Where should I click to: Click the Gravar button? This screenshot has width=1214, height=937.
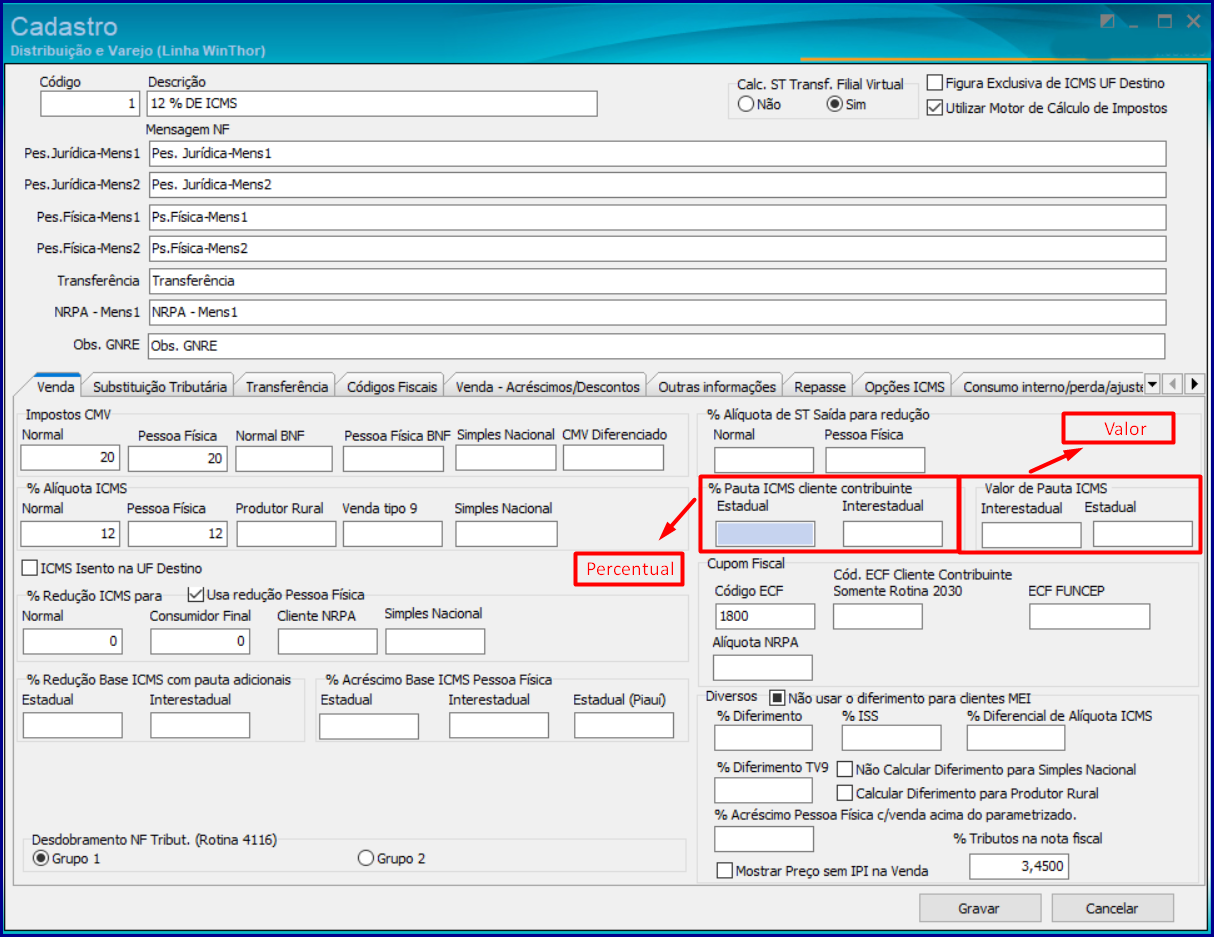pos(979,908)
